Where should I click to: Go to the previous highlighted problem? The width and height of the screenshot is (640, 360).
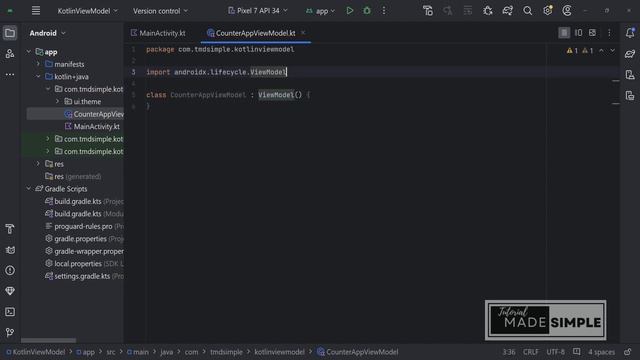tap(601, 51)
